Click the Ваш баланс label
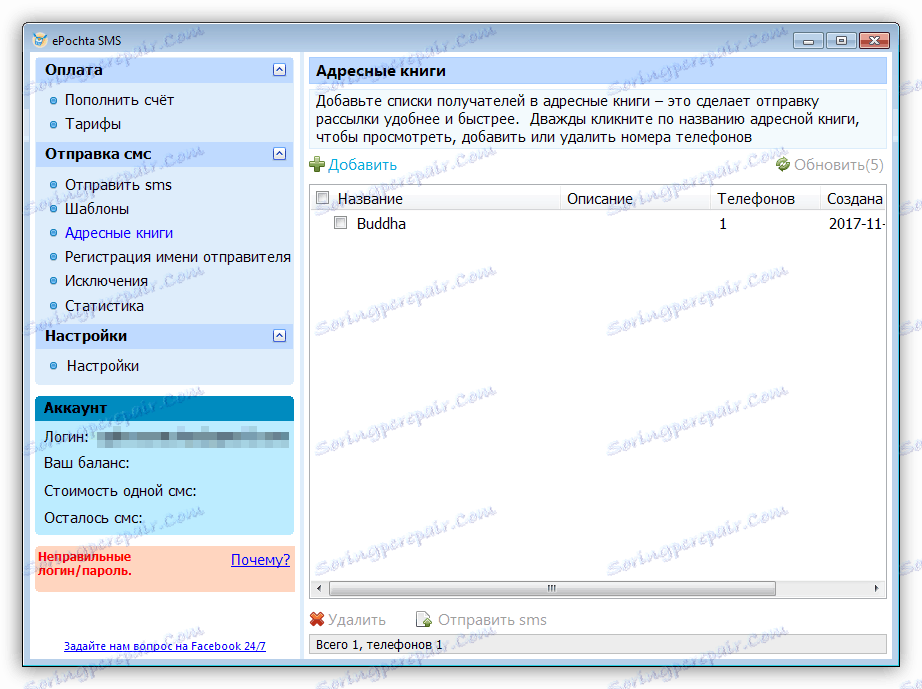The height and width of the screenshot is (689, 922). (x=86, y=463)
